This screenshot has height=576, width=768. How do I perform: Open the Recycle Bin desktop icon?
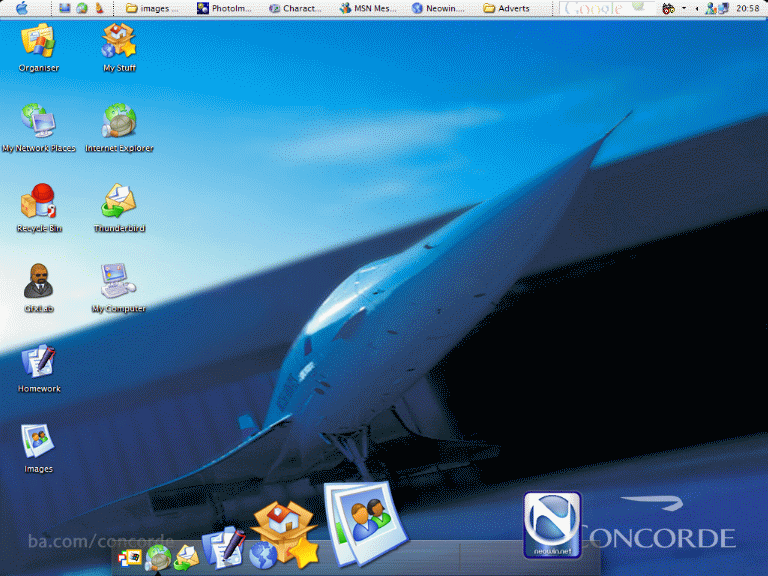(39, 208)
